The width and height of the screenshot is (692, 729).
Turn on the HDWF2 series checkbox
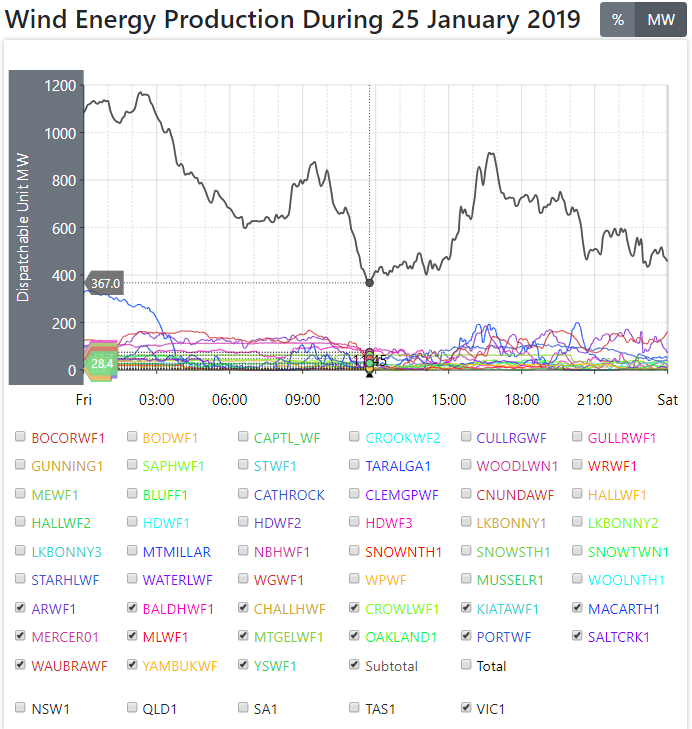point(244,523)
